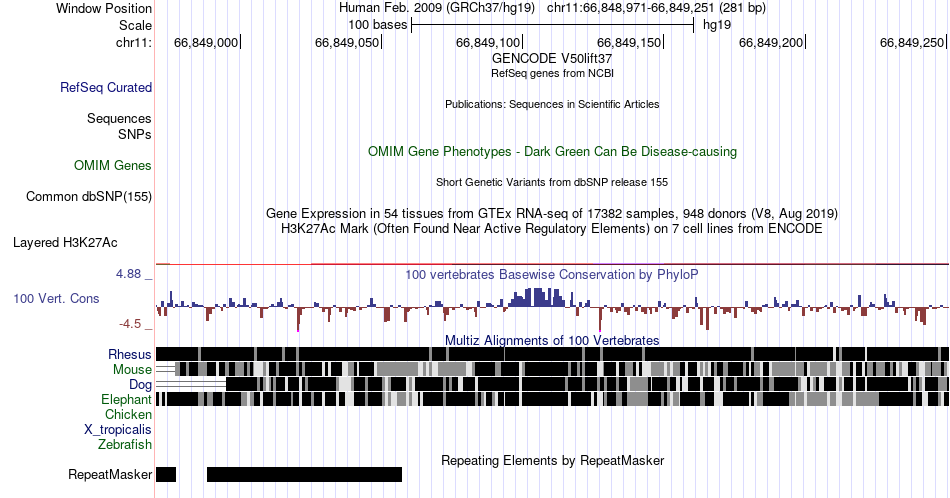The width and height of the screenshot is (950, 498).
Task: Click the 66,849,050 ruler position
Action: [347, 42]
